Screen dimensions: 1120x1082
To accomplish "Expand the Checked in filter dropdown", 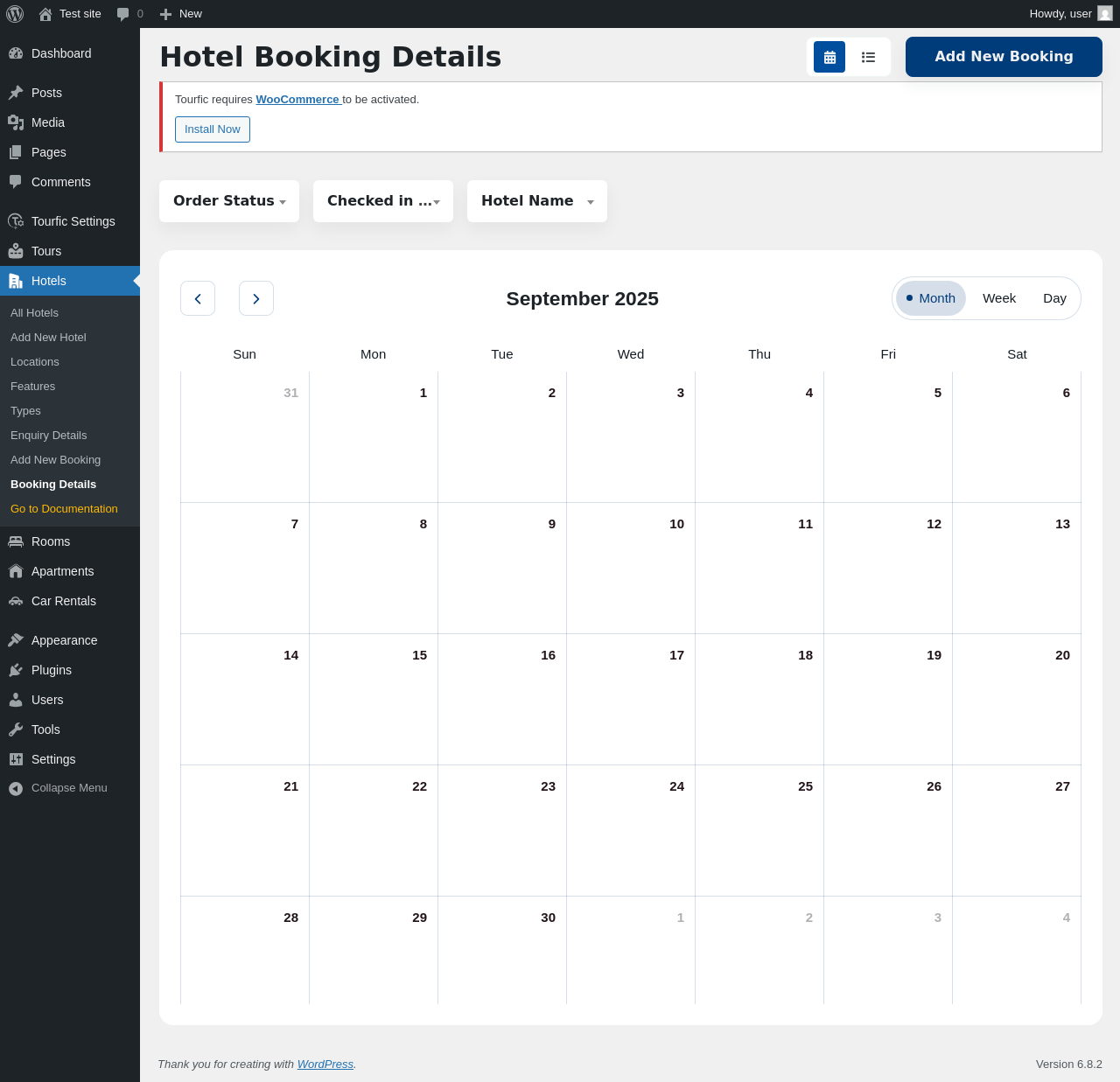I will pyautogui.click(x=383, y=201).
